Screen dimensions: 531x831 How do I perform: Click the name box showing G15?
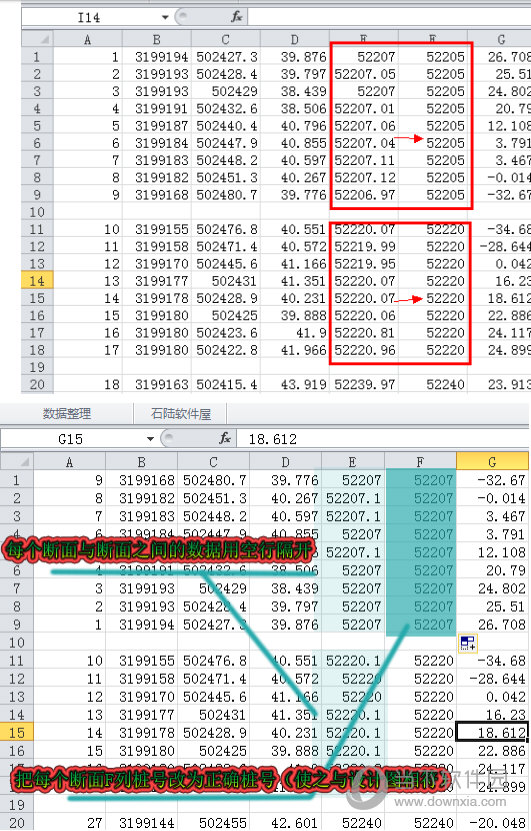click(71, 439)
